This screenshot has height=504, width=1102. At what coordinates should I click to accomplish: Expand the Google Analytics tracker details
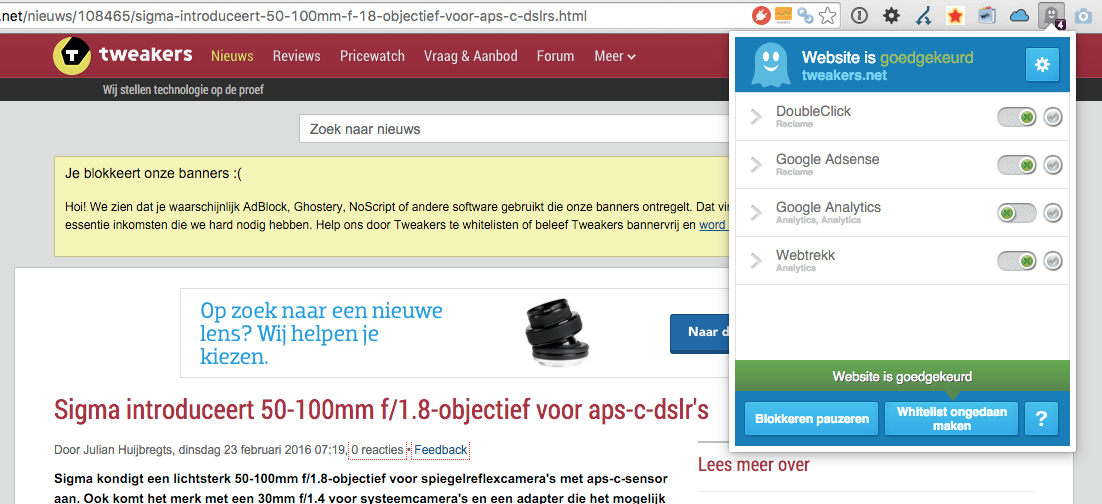click(756, 213)
